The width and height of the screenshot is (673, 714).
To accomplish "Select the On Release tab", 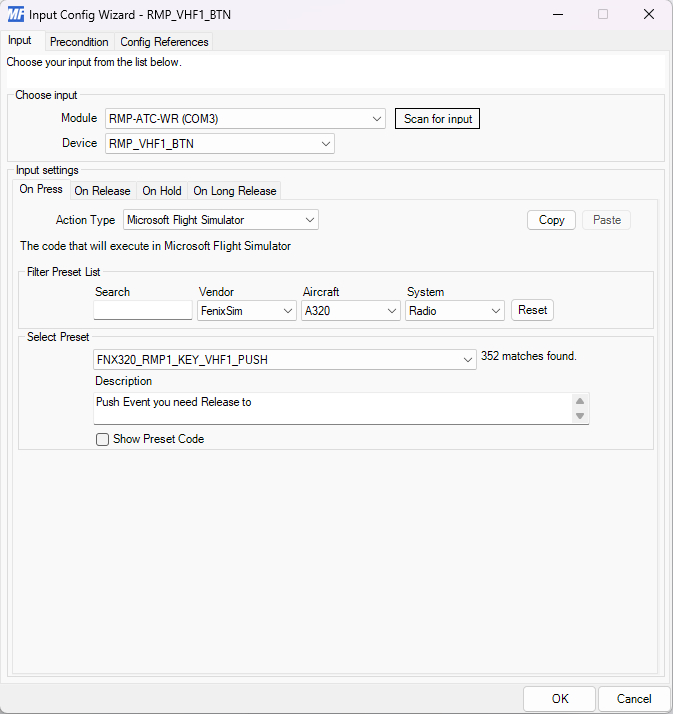I will coord(102,191).
